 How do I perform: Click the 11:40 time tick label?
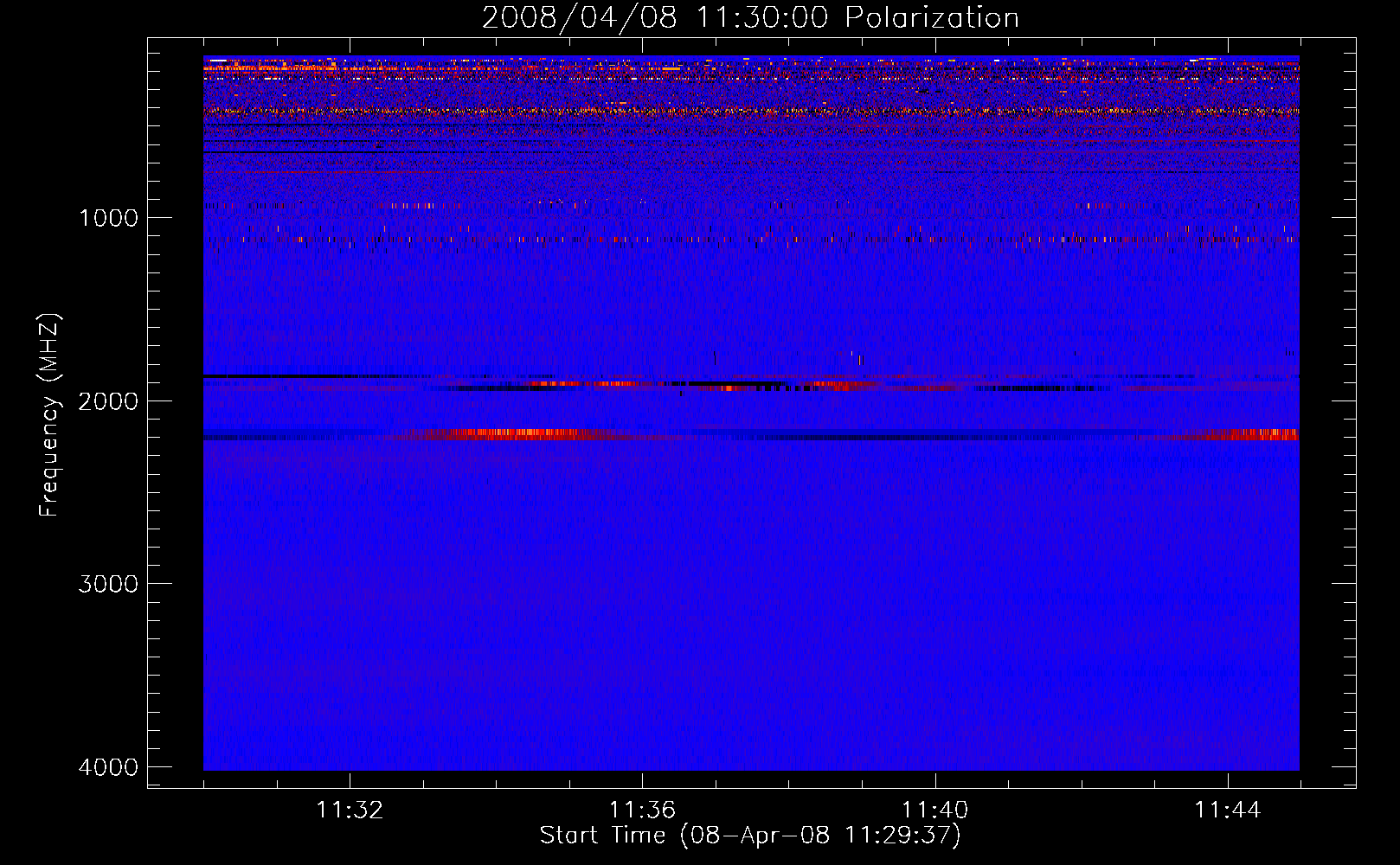[x=935, y=811]
